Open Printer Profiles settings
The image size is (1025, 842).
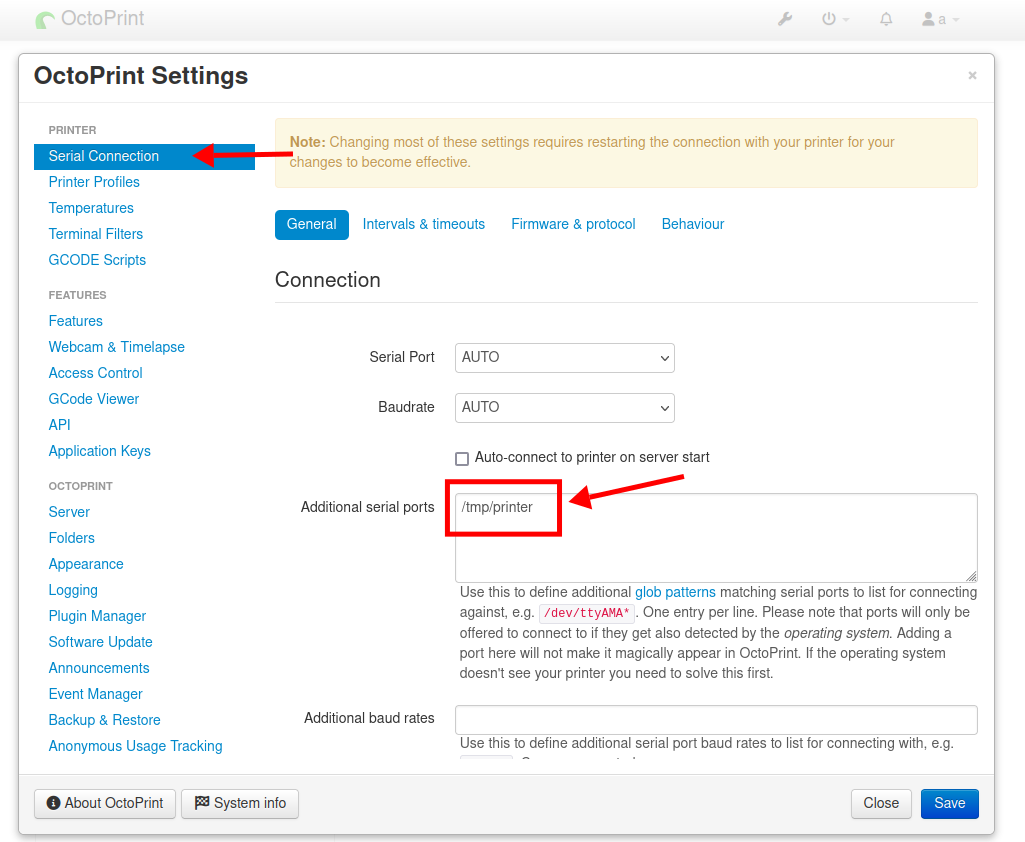pos(94,182)
